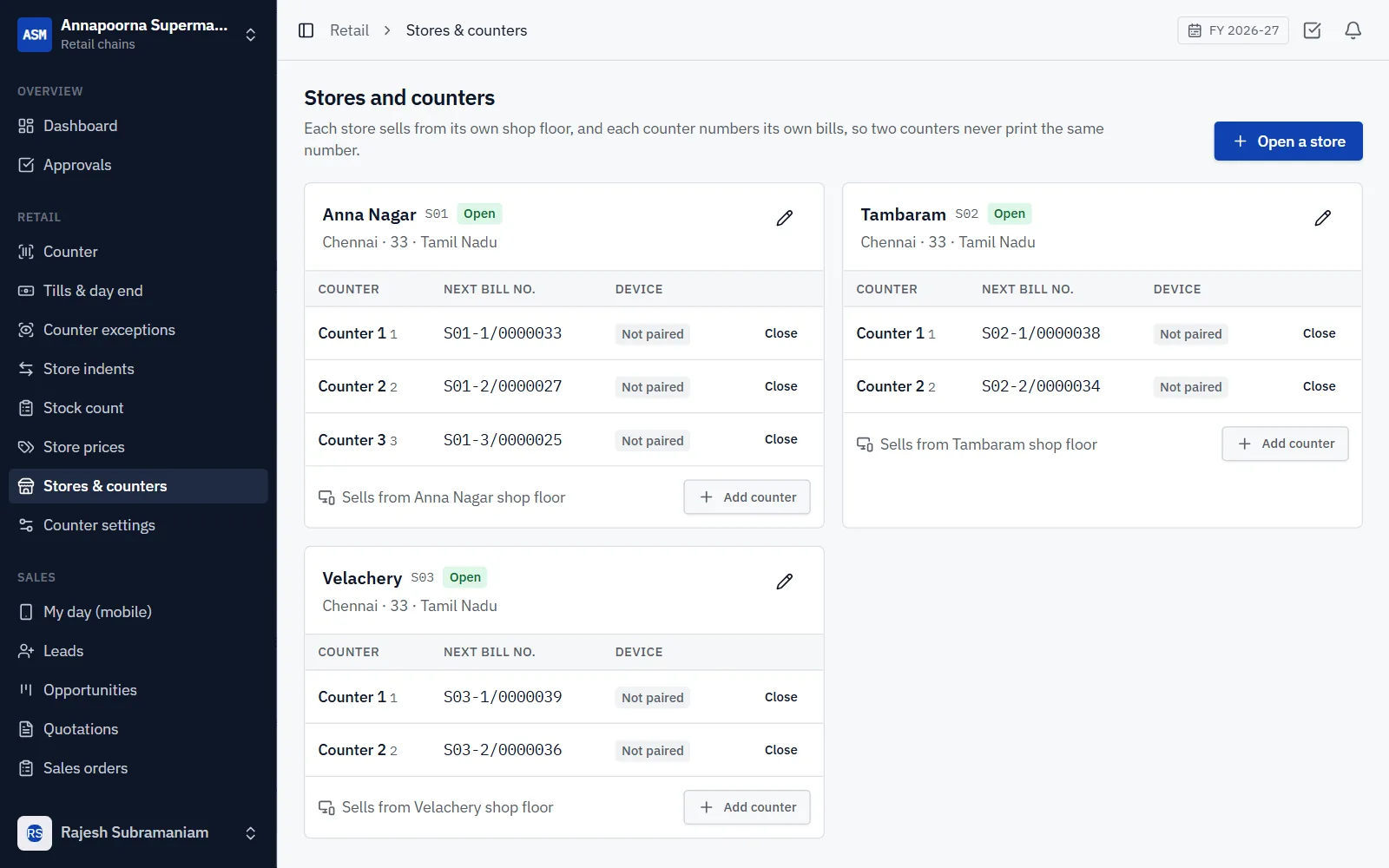Edit the Anna Nagar store
1389x868 pixels.
[784, 218]
